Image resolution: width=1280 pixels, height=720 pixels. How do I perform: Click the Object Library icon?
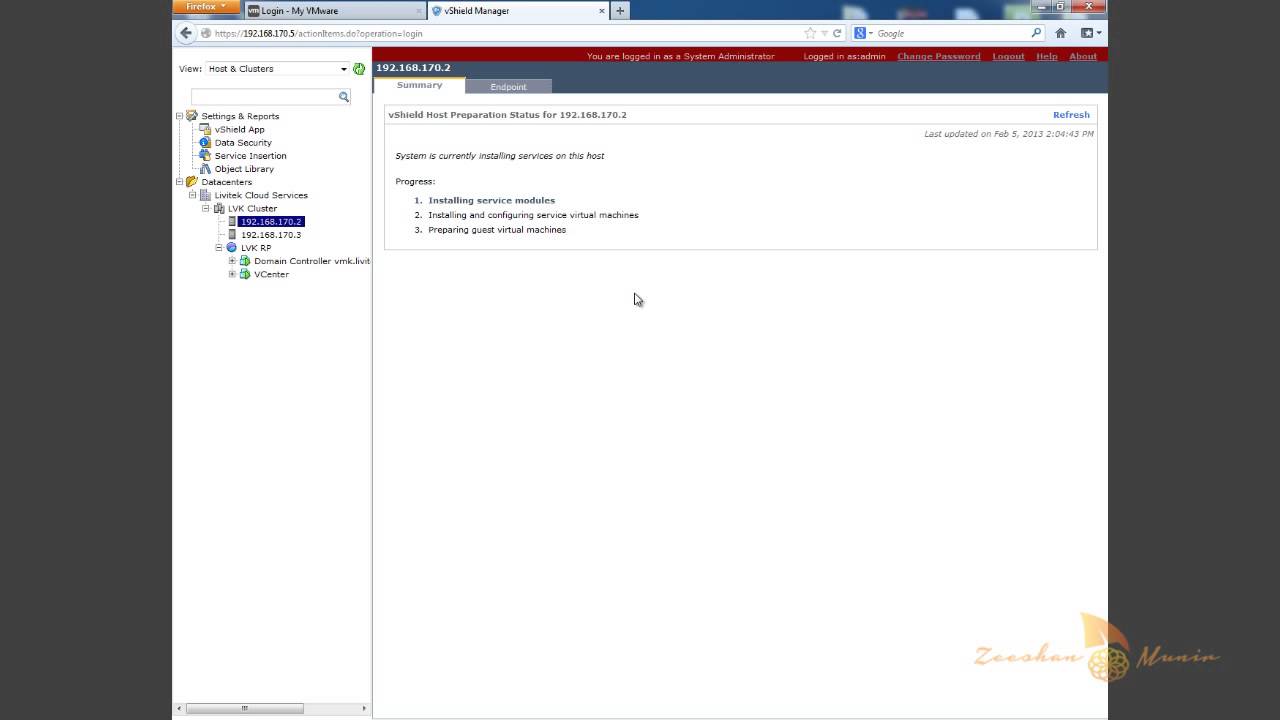click(205, 169)
